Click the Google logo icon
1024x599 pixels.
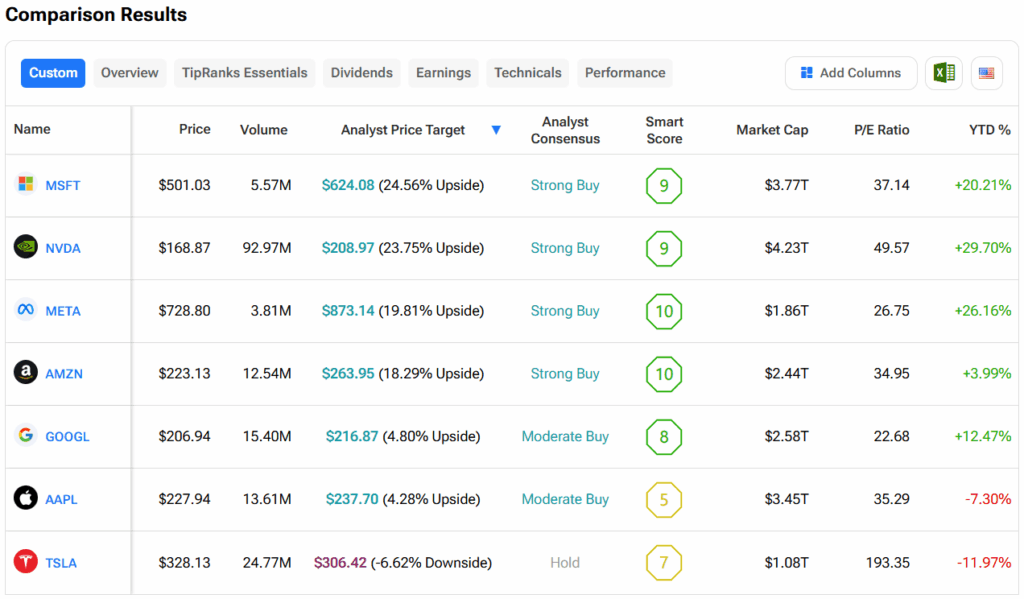pyautogui.click(x=26, y=436)
